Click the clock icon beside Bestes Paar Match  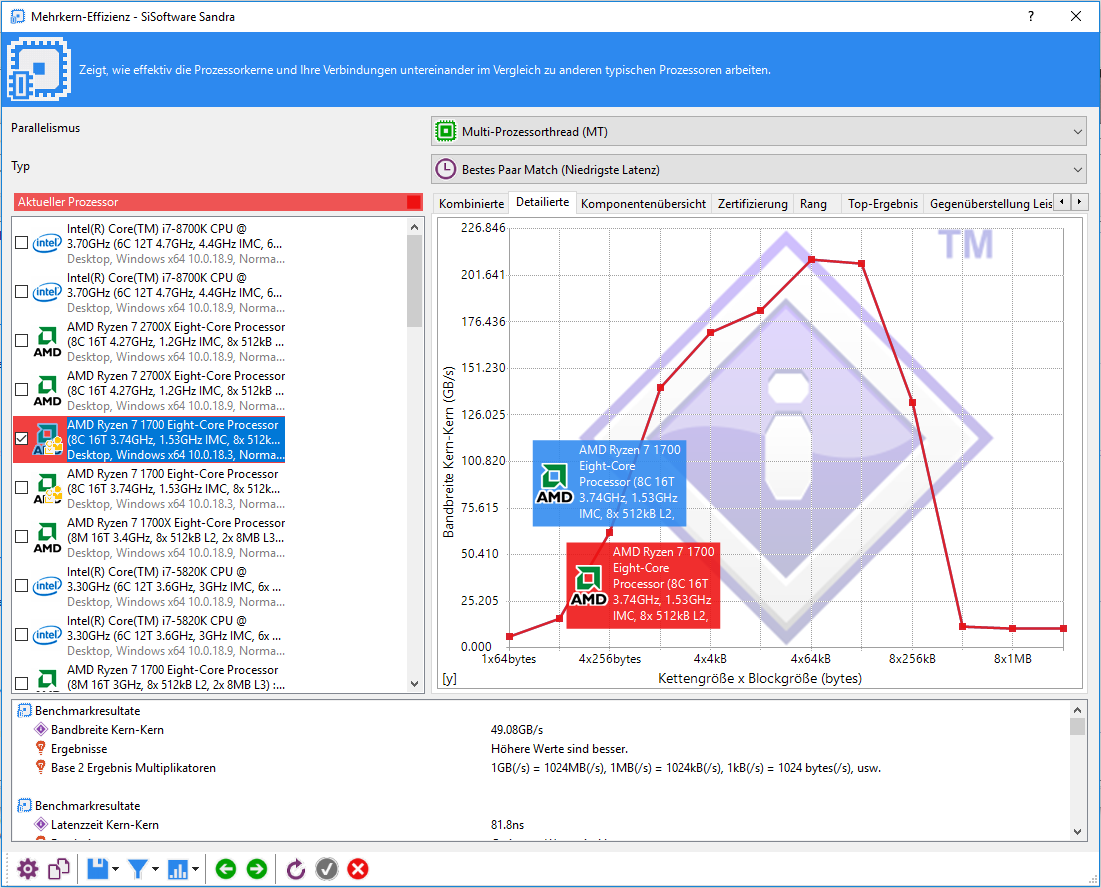(446, 169)
